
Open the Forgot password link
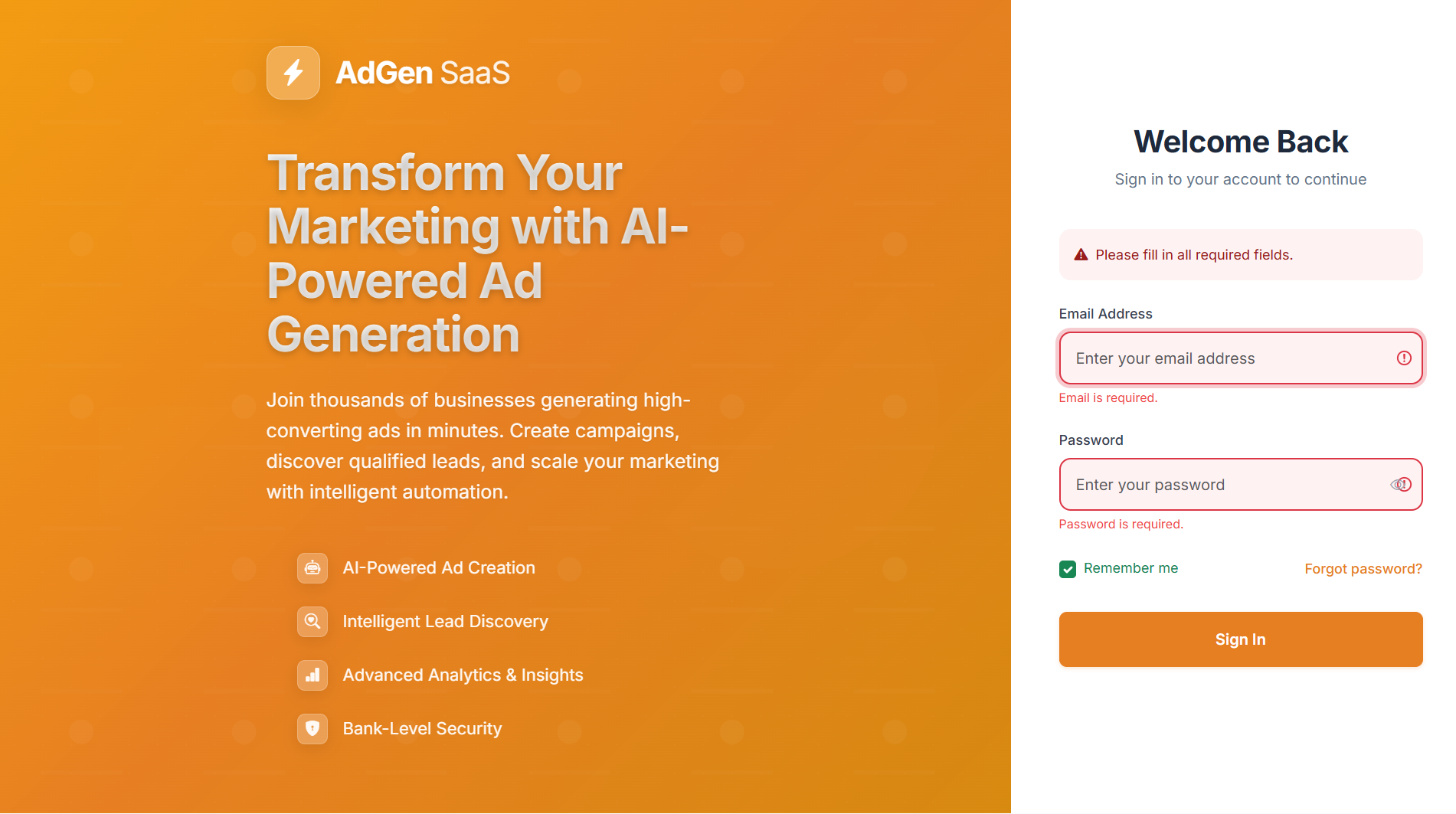coord(1363,569)
